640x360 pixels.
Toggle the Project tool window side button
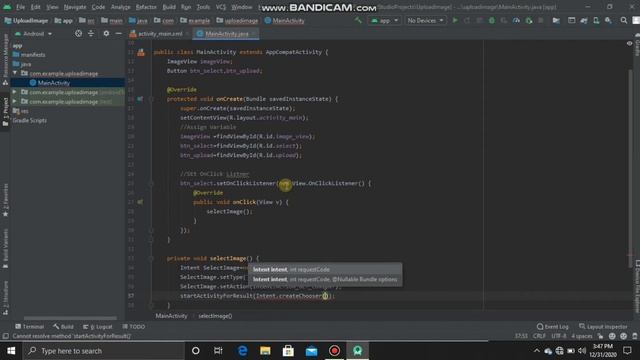(x=5, y=112)
